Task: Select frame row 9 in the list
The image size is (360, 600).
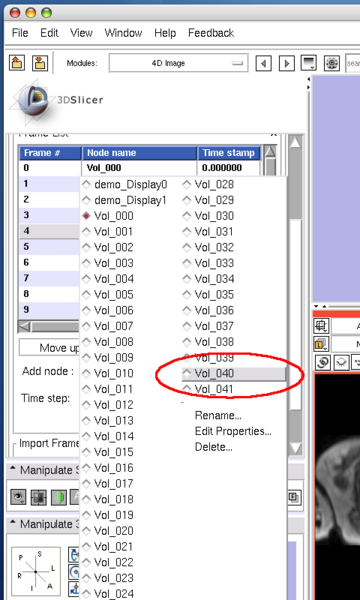Action: point(49,310)
